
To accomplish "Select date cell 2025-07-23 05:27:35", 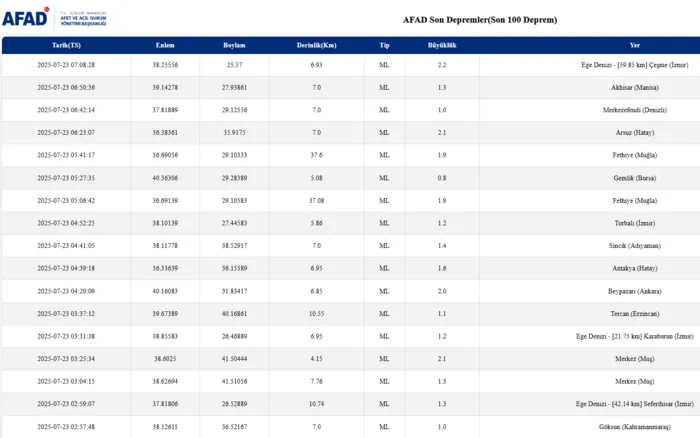I will [x=66, y=178].
